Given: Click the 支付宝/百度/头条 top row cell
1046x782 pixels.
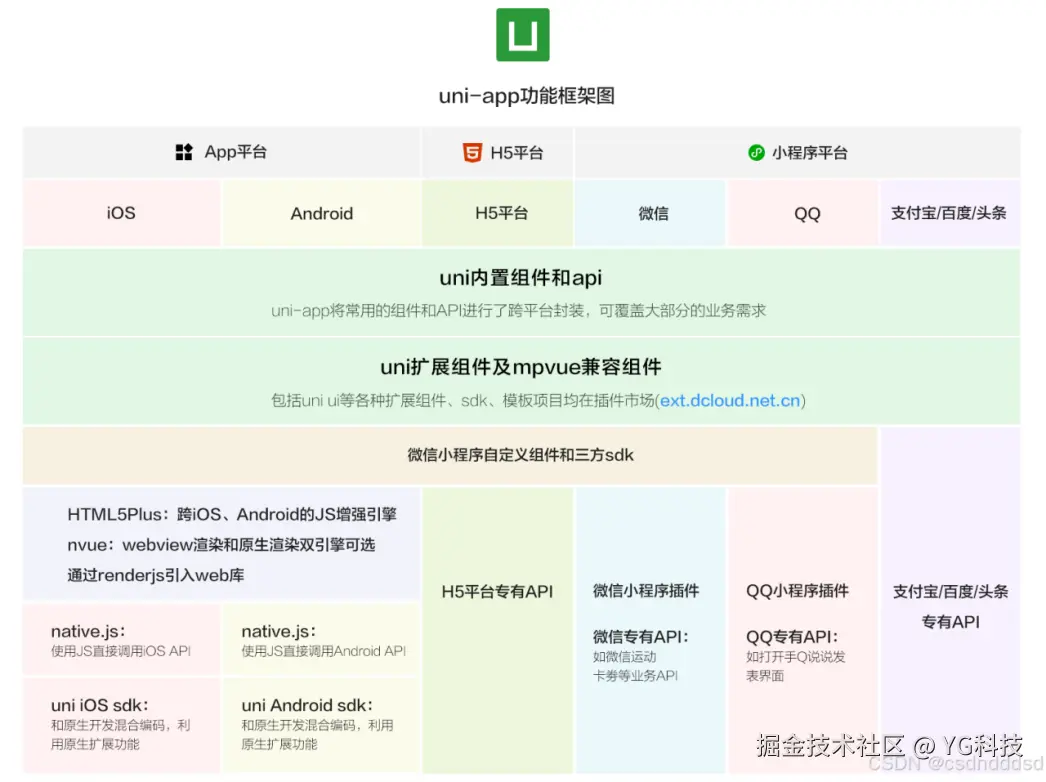Looking at the screenshot, I should tap(950, 213).
